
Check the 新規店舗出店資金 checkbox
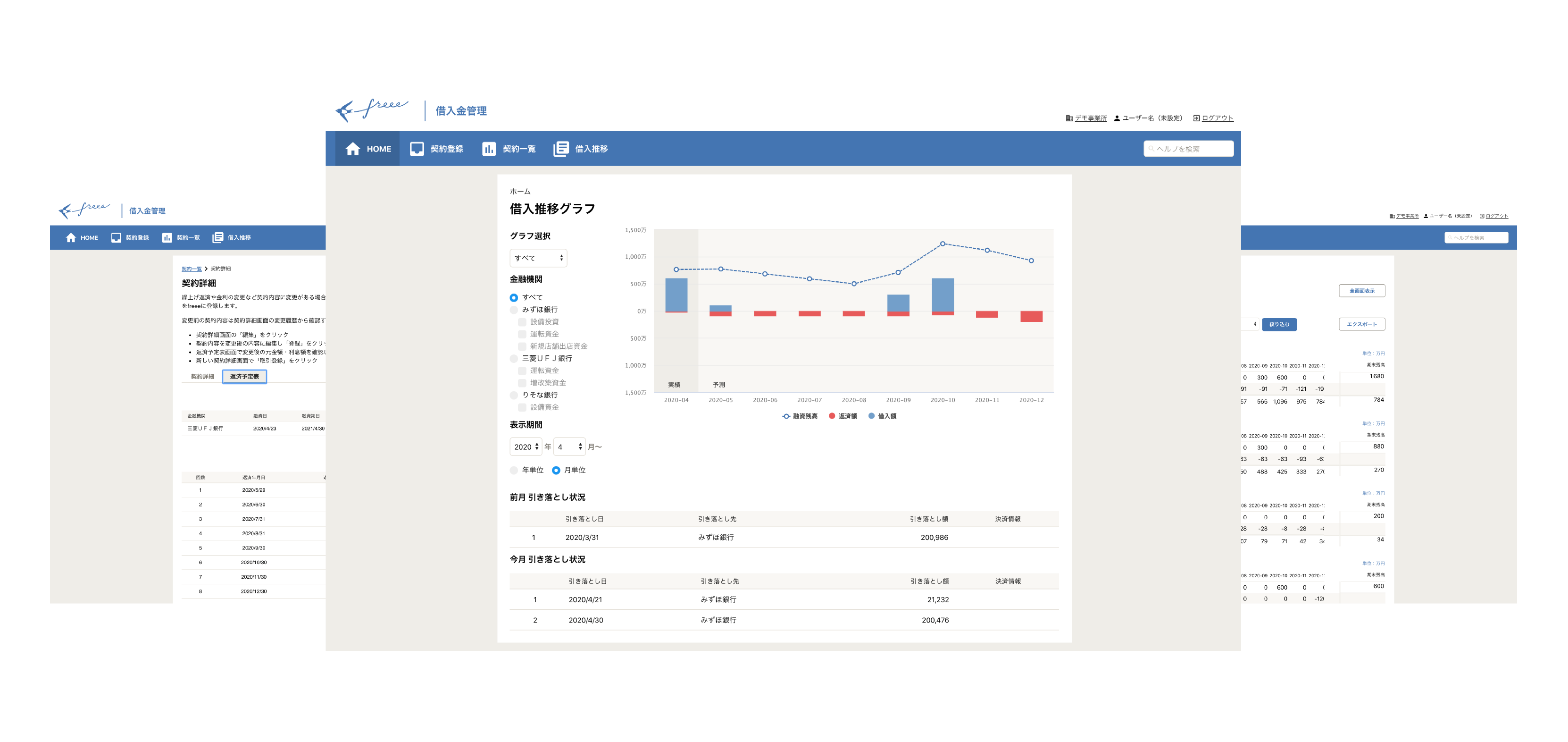(x=522, y=346)
